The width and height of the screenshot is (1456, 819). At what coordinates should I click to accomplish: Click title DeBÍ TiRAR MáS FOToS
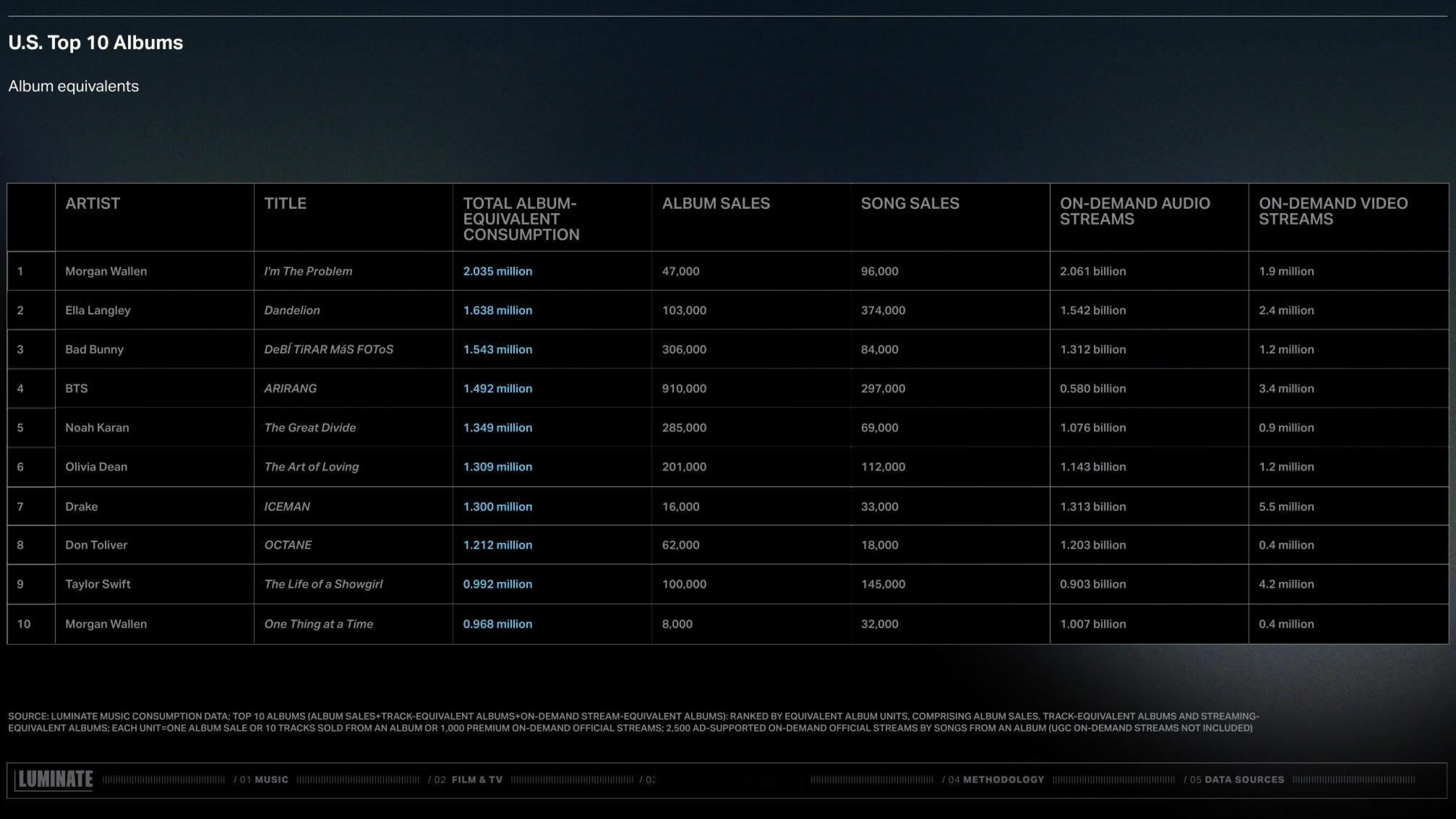point(328,349)
